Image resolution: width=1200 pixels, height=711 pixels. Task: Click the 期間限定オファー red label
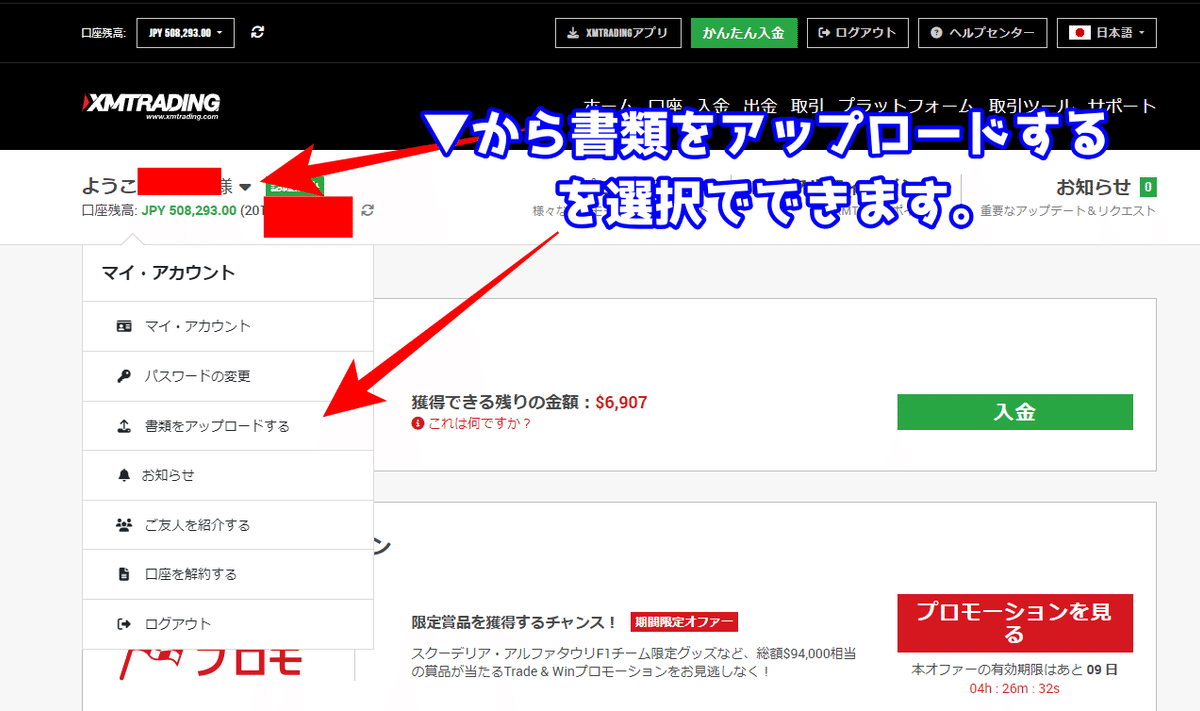pyautogui.click(x=684, y=622)
